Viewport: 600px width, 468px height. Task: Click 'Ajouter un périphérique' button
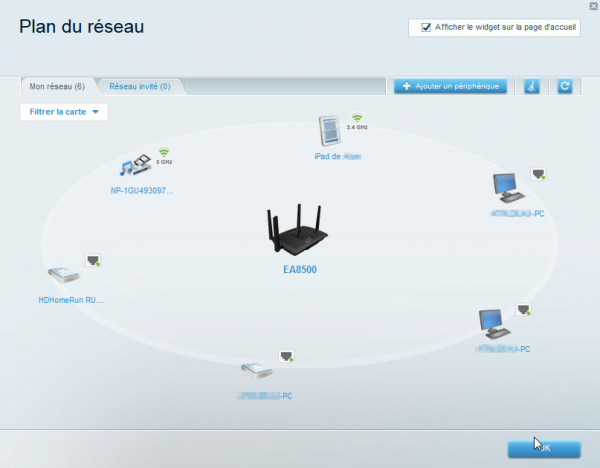point(451,87)
